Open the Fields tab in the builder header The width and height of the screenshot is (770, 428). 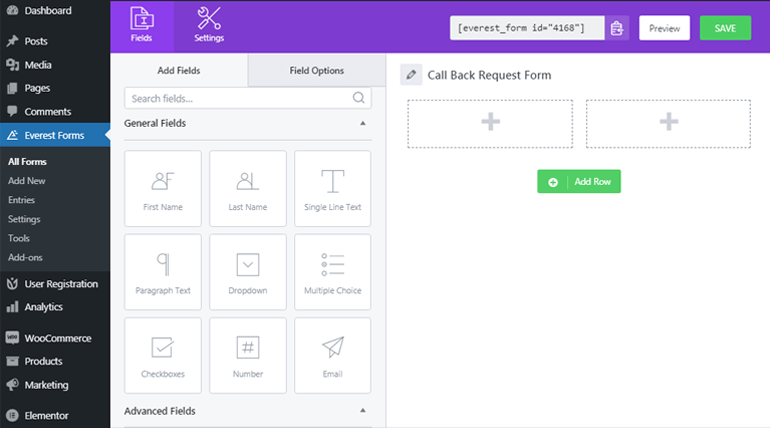point(142,27)
